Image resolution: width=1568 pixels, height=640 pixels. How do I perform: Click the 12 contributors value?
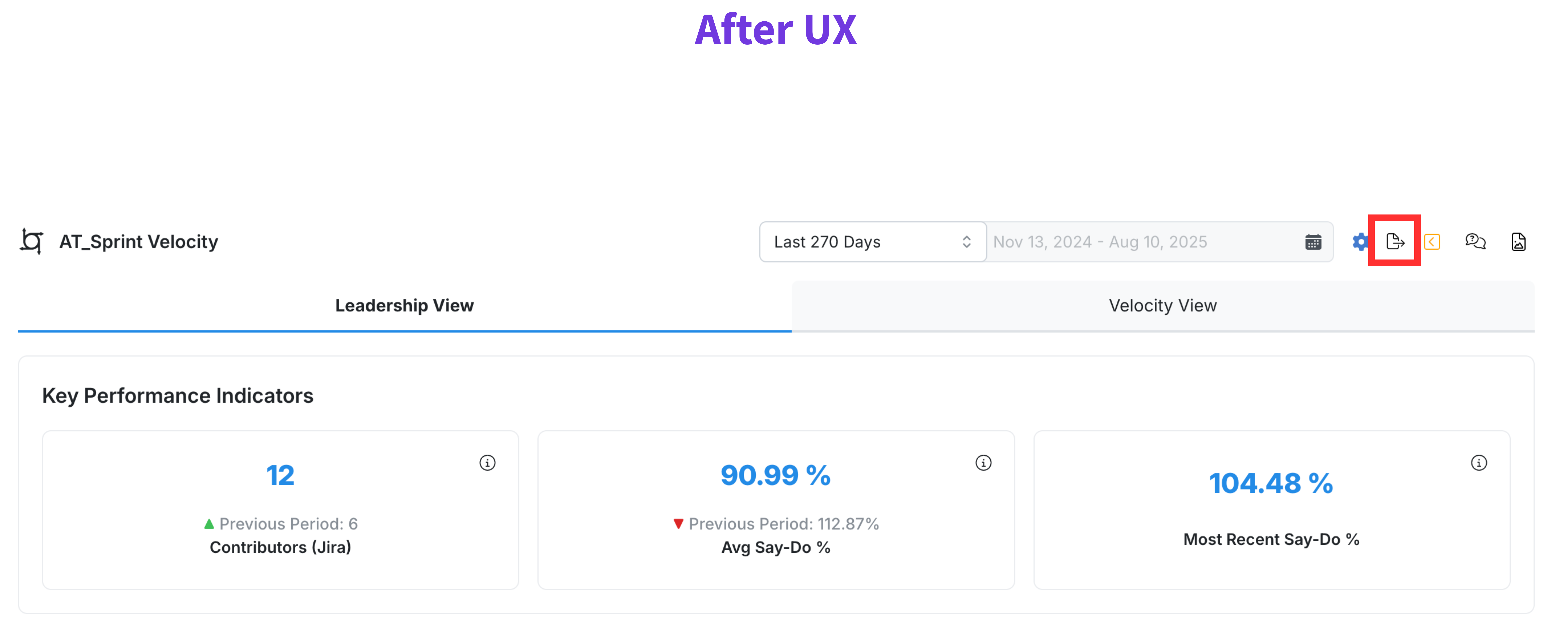pos(280,475)
